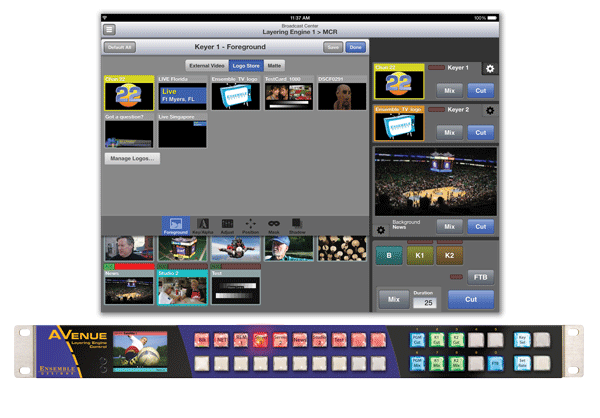Select the stacked logs source thumbnail
The width and height of the screenshot is (600, 418).
(342, 248)
